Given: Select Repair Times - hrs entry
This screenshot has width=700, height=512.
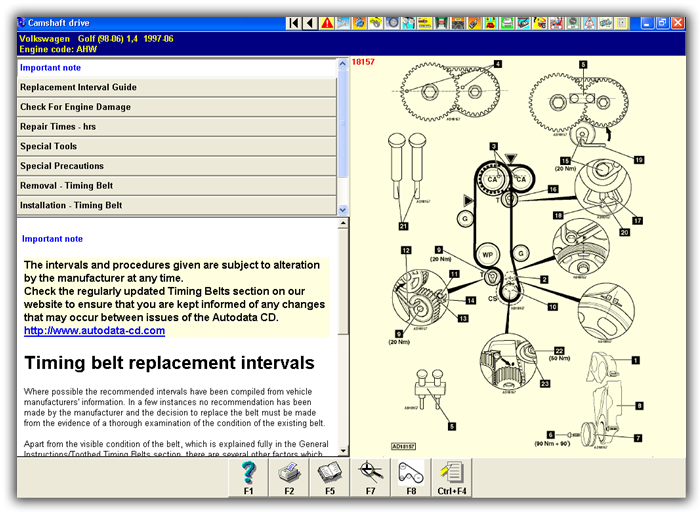Looking at the screenshot, I should pyautogui.click(x=176, y=127).
